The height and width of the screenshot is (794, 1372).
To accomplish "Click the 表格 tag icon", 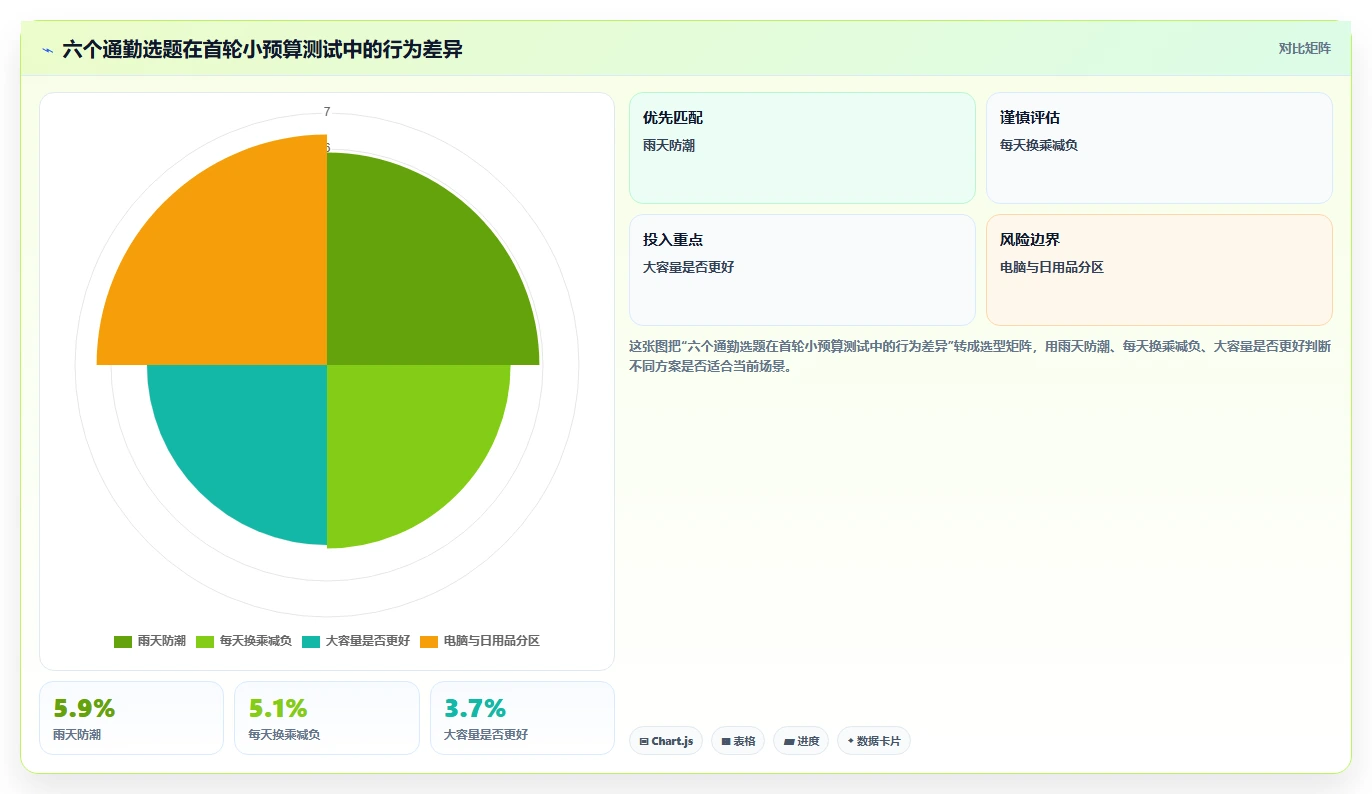I will (x=726, y=742).
